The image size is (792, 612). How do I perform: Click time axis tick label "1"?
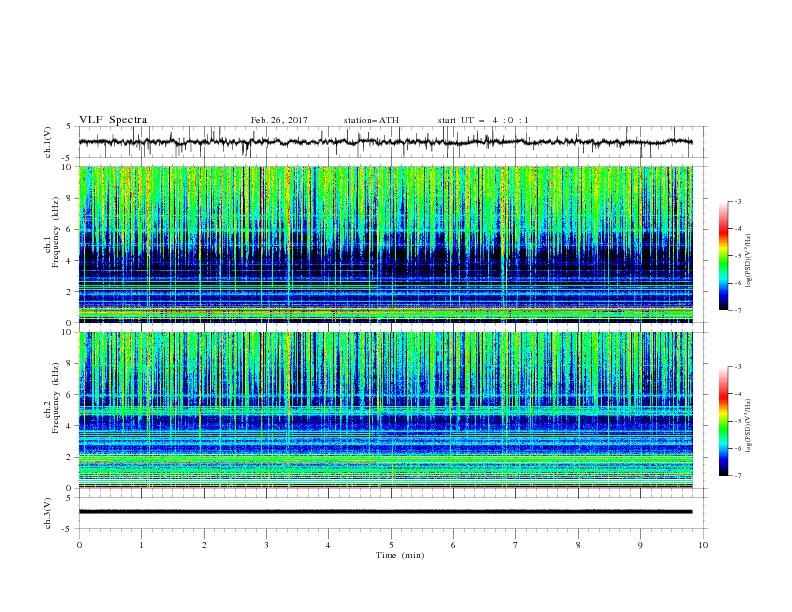coord(142,545)
